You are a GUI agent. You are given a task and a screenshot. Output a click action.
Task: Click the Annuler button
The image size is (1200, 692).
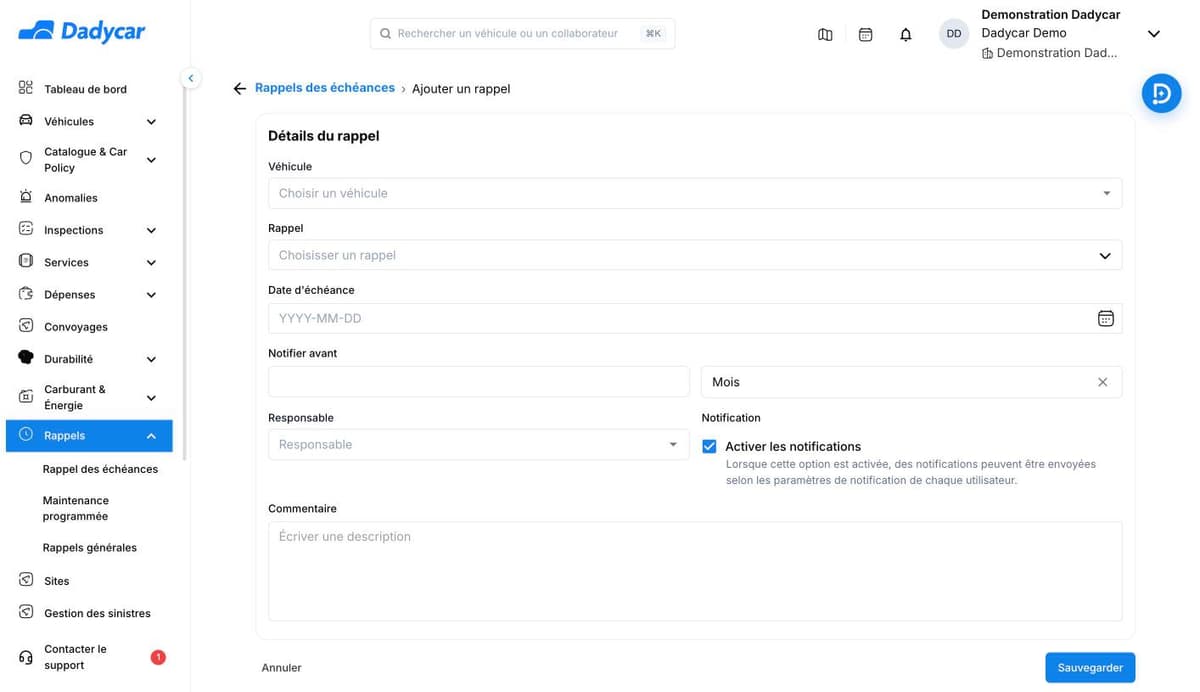point(281,668)
